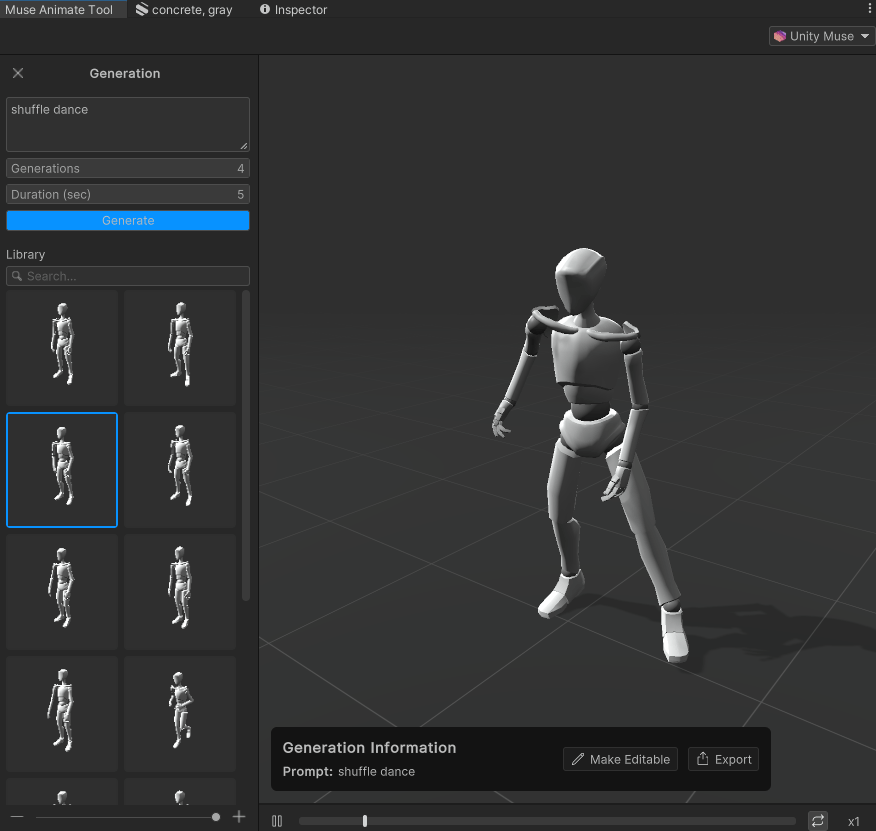
Task: Select fourth-row right running-pose thumbnail
Action: 180,714
